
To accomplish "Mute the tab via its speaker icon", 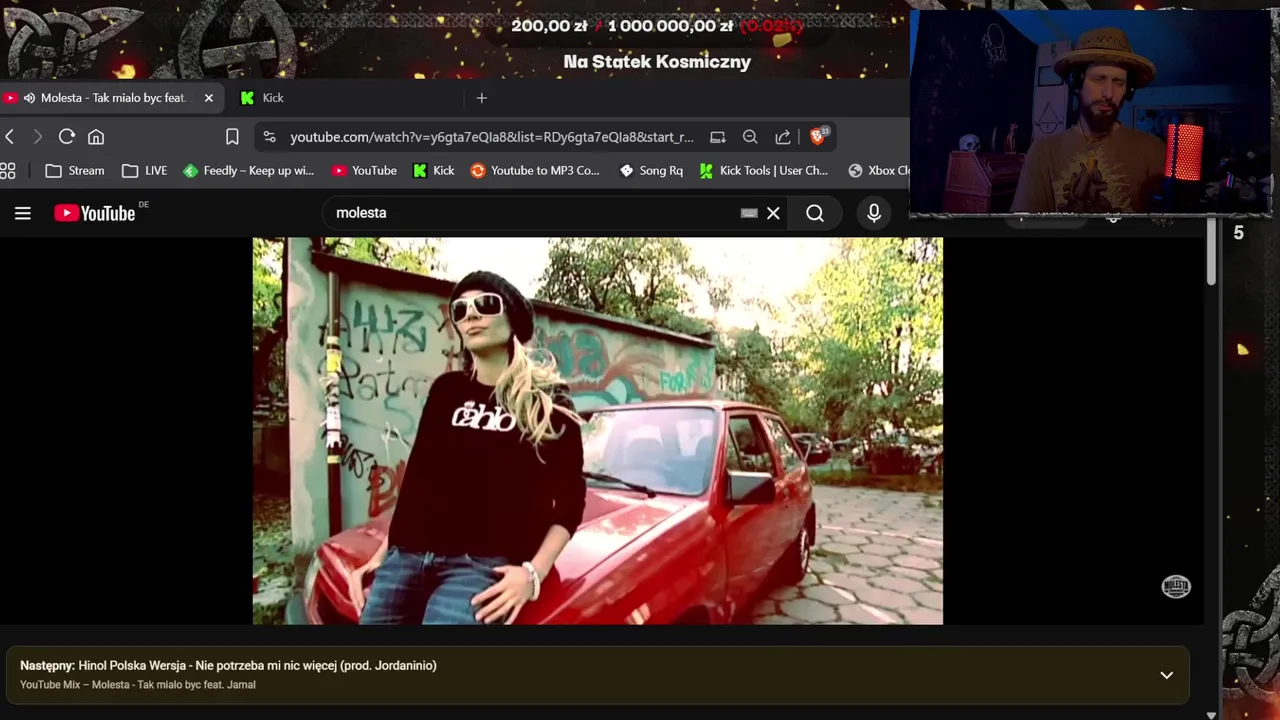I will click(x=29, y=98).
